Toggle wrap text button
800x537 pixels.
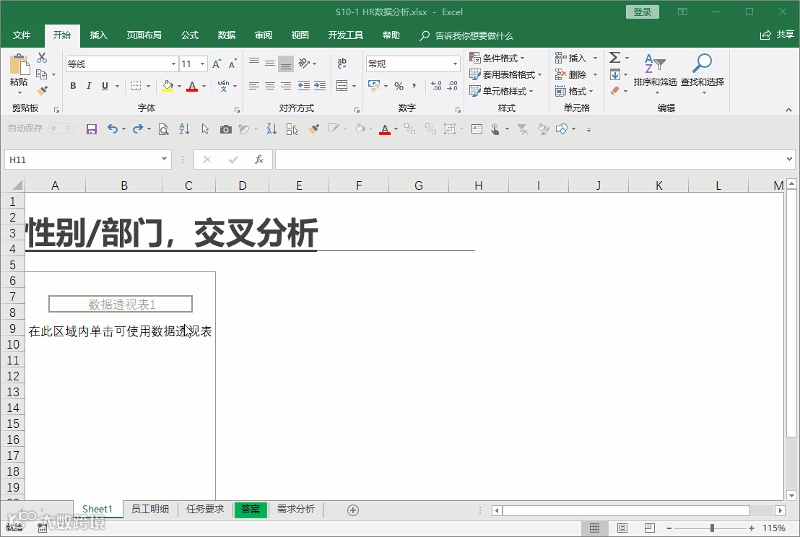[x=342, y=63]
